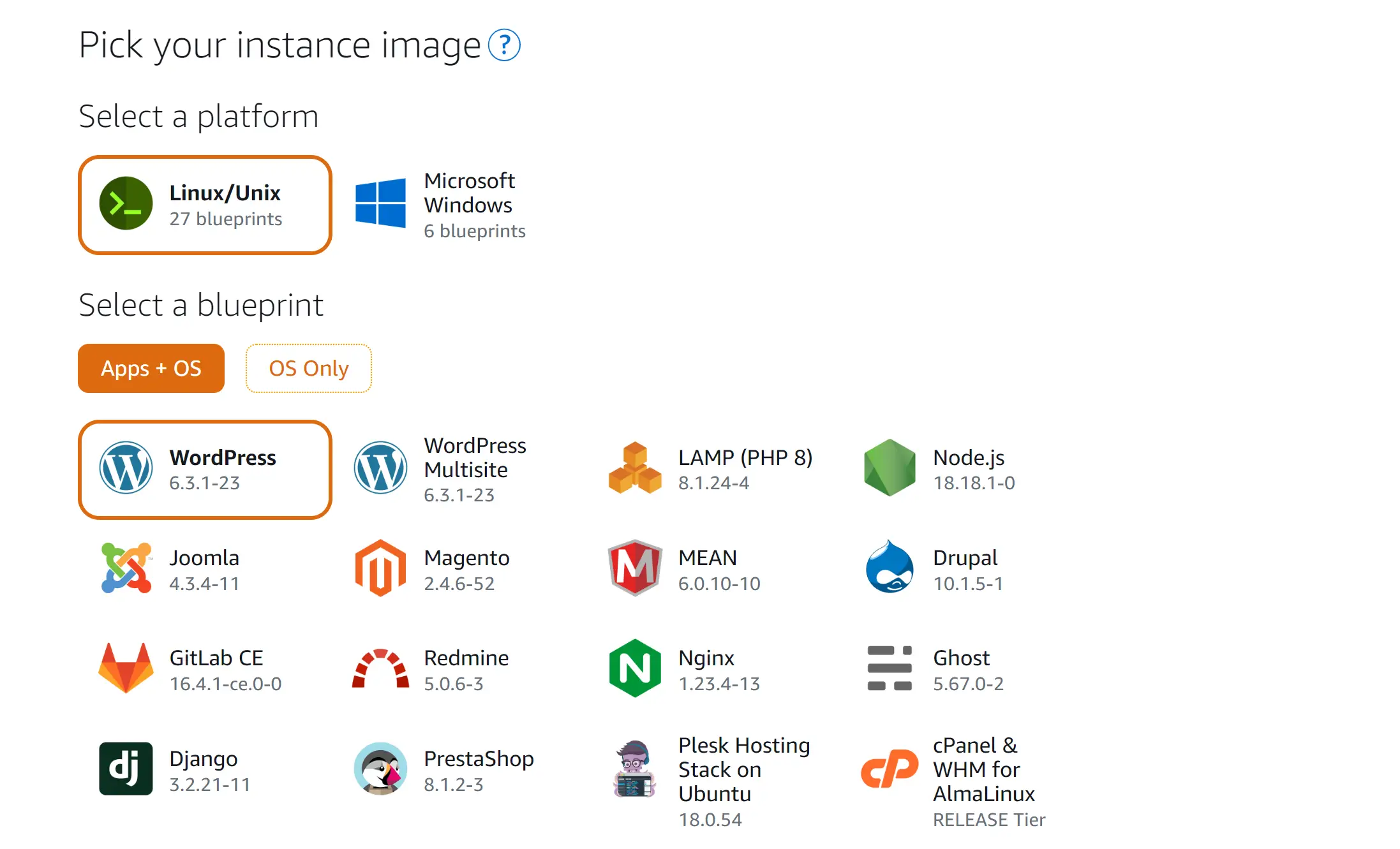Screen dimensions: 1400x849
Task: Choose the Joomla logo
Action: [126, 568]
